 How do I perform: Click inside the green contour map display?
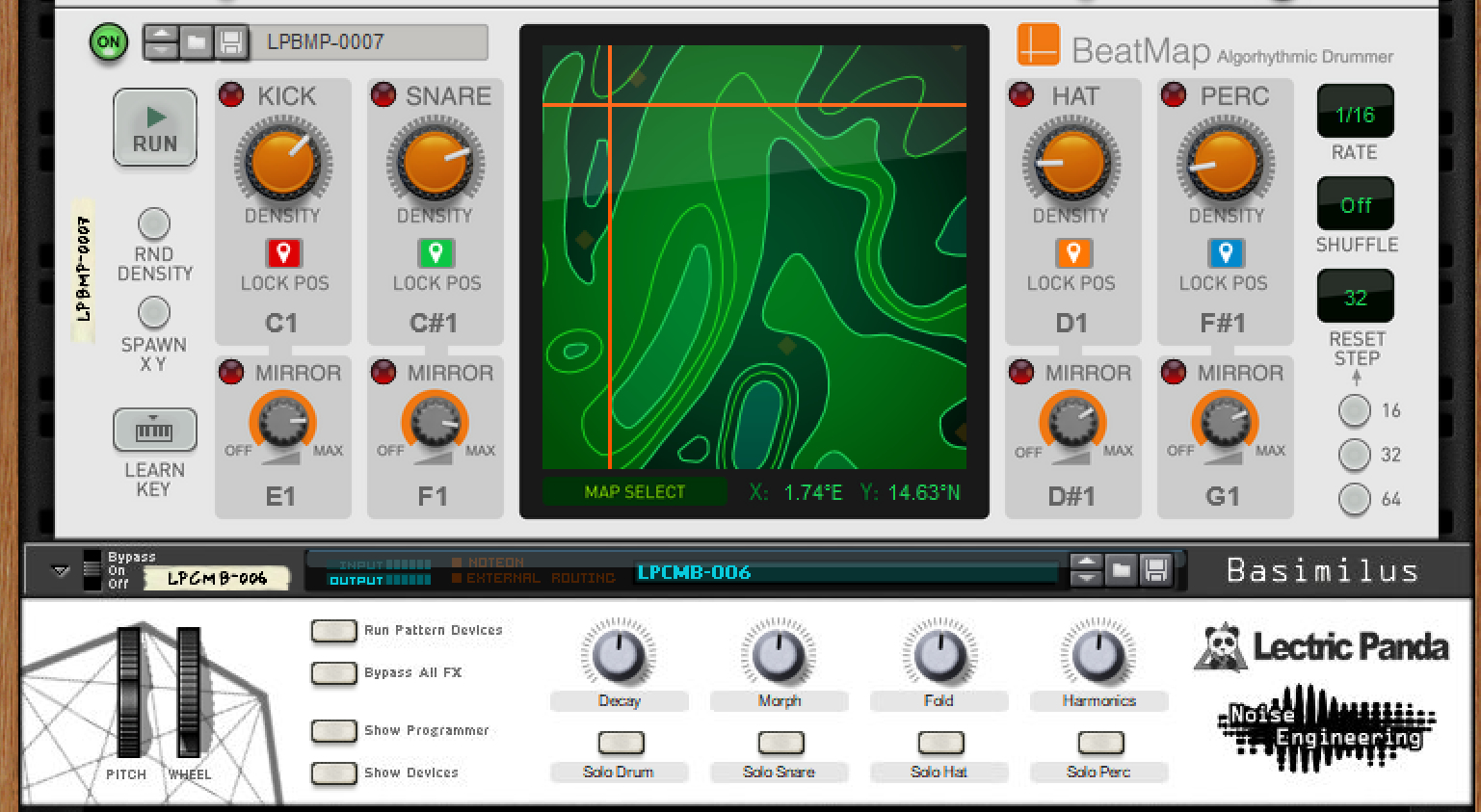tap(754, 257)
